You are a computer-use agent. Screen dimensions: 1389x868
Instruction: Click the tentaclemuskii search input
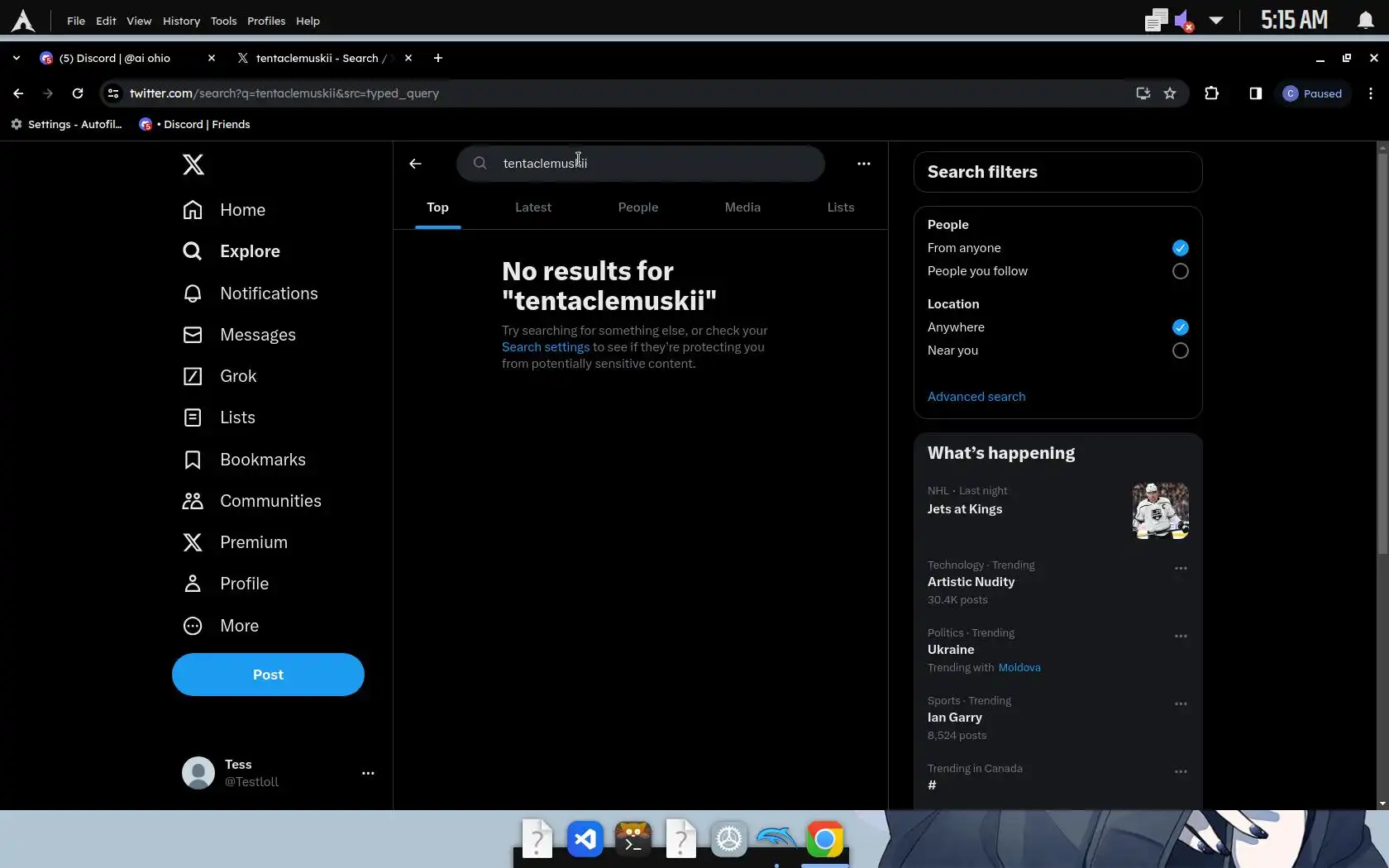pyautogui.click(x=641, y=164)
